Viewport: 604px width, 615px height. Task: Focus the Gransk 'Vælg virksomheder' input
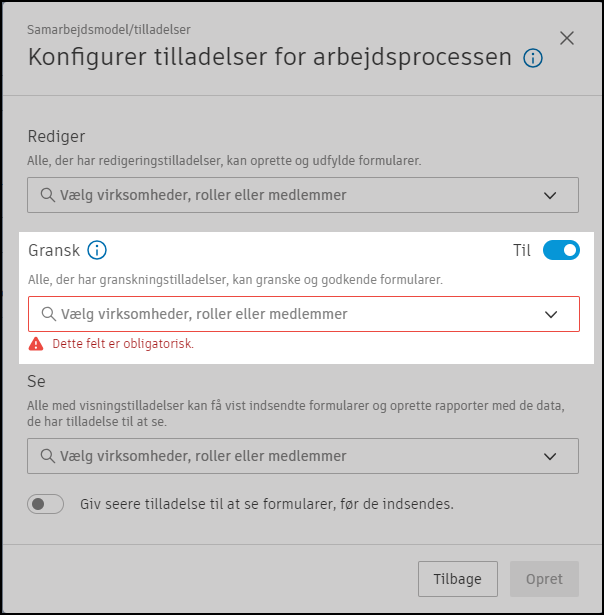coord(280,314)
